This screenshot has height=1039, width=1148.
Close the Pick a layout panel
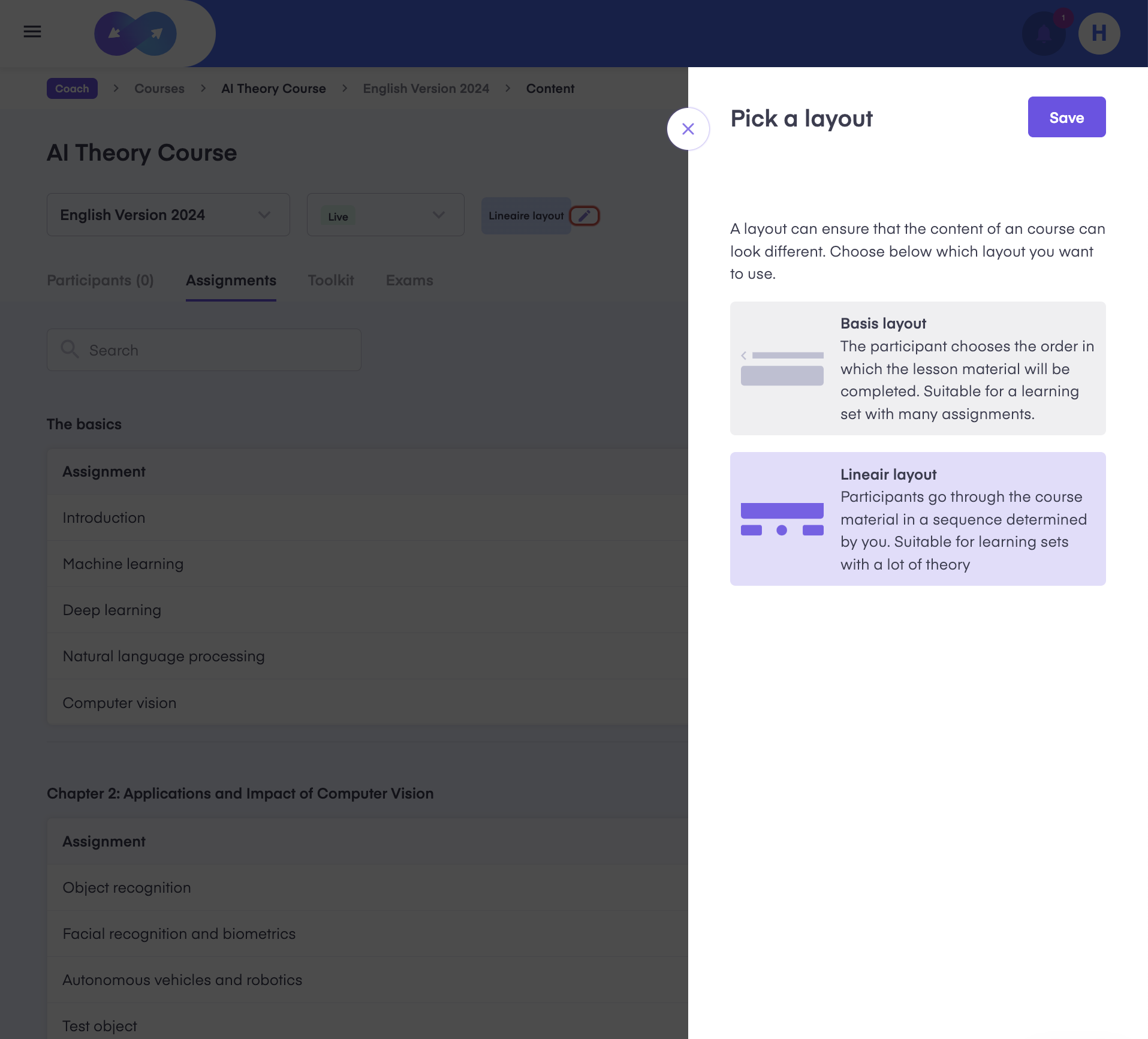pyautogui.click(x=688, y=129)
